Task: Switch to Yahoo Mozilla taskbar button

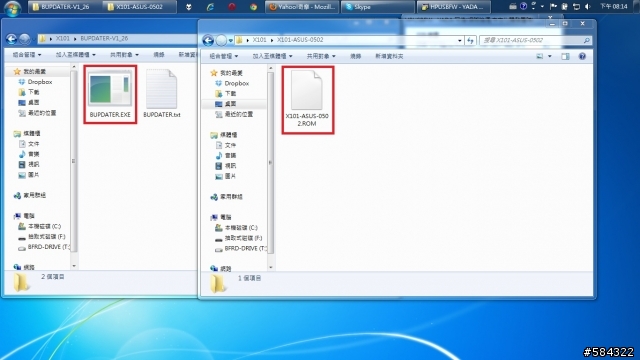Action: 302,7
